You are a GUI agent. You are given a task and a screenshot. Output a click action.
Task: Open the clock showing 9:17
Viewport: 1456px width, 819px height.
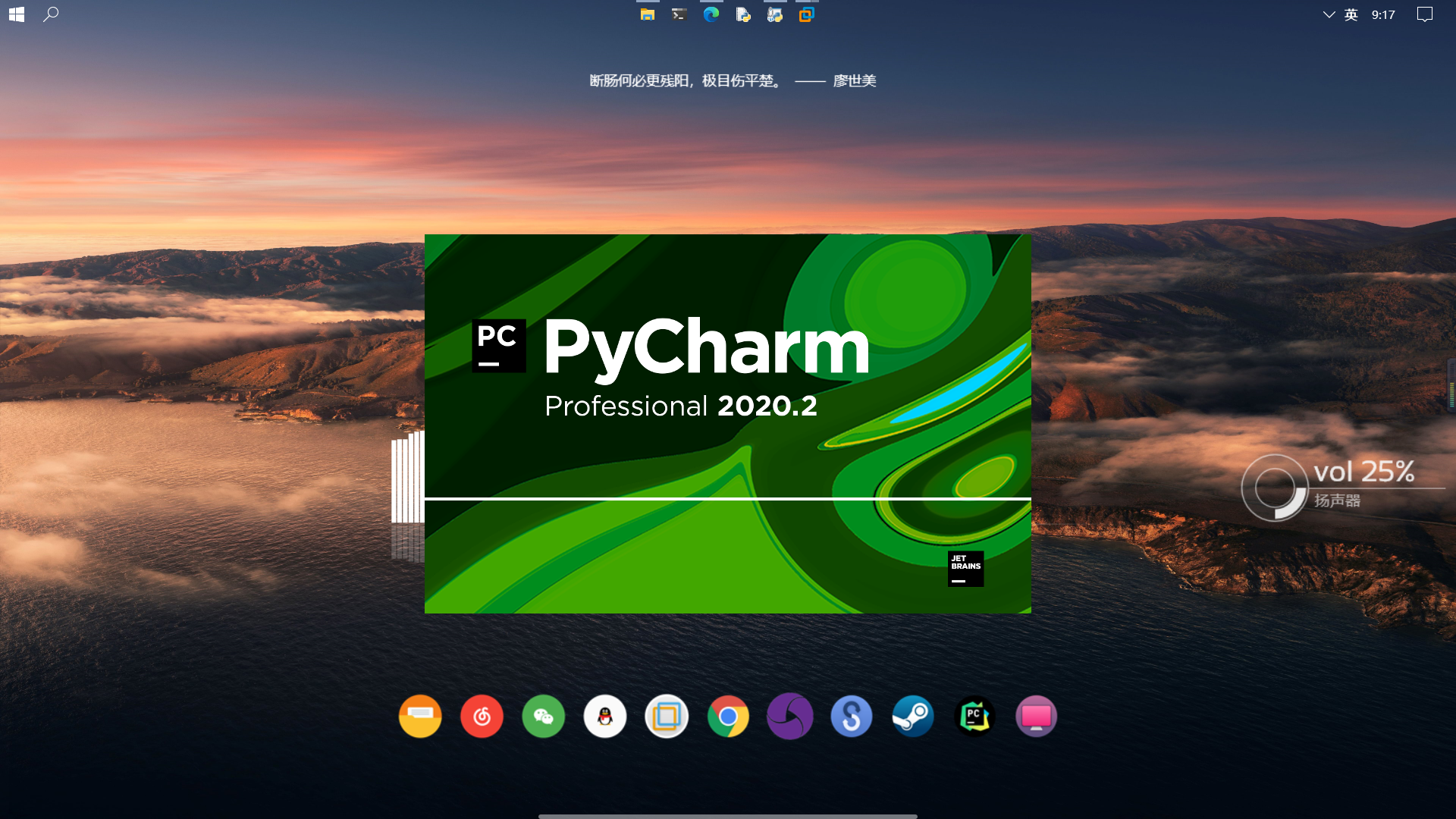(x=1383, y=14)
